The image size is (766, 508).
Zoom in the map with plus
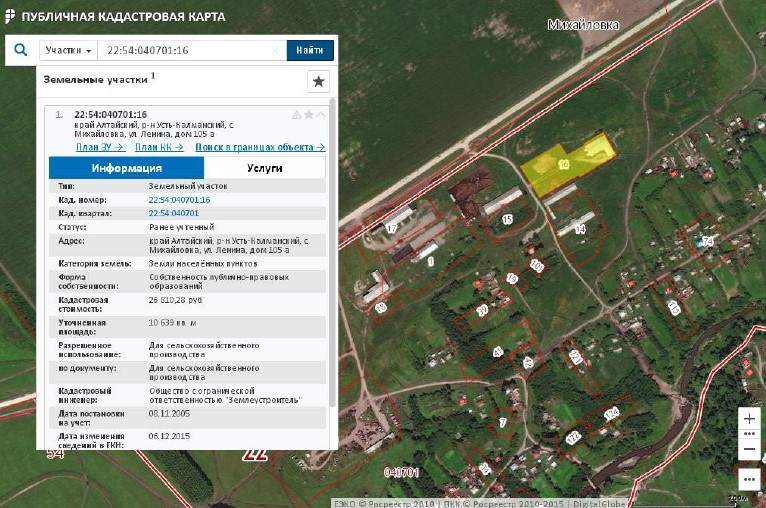(x=749, y=418)
